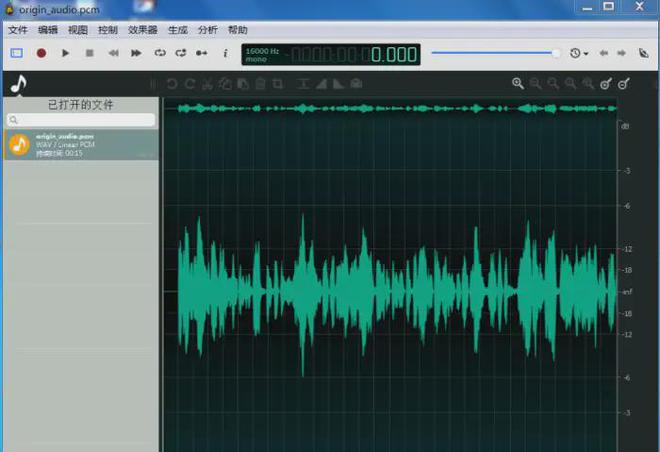Click the music note logo icon
This screenshot has height=452, width=660.
(19, 84)
